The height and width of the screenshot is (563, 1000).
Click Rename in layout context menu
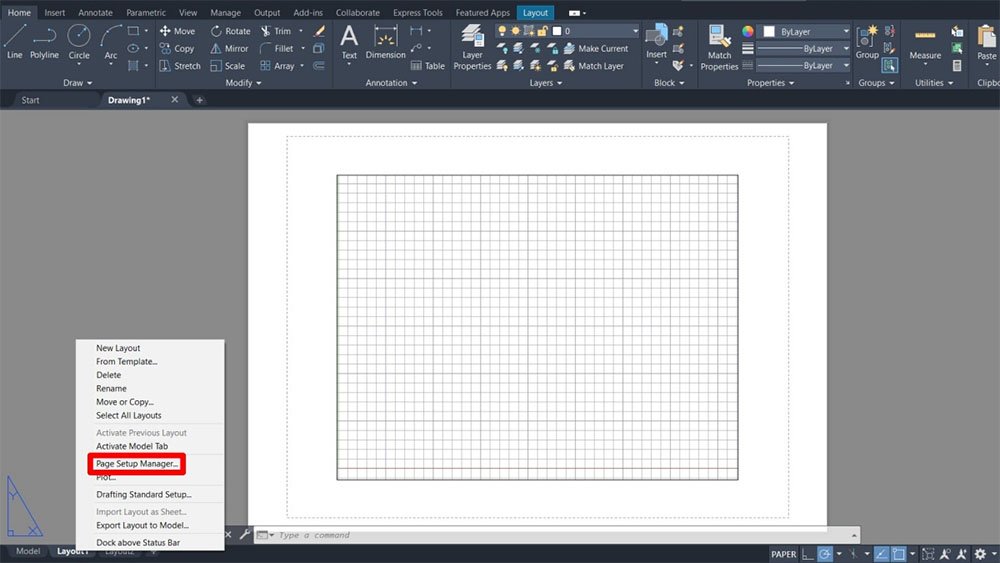click(x=111, y=388)
